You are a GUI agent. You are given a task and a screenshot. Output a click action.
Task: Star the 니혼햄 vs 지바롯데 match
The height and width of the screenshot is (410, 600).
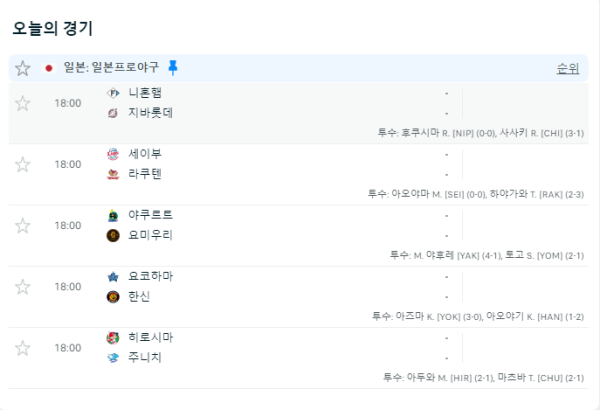click(x=23, y=103)
